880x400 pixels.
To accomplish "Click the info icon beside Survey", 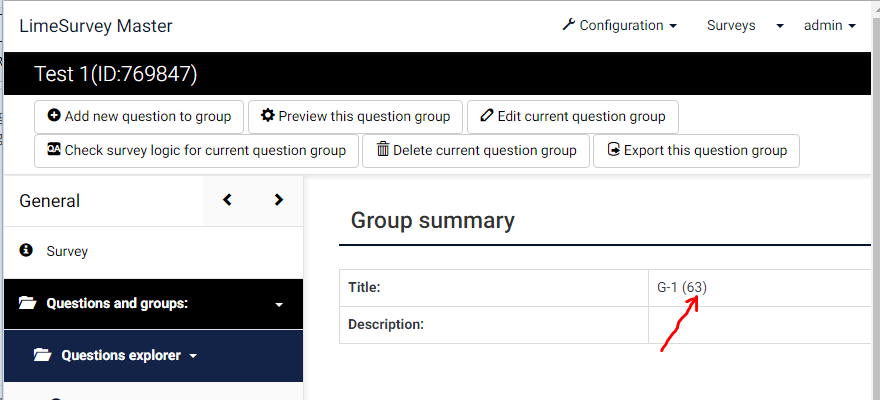I will click(x=26, y=251).
